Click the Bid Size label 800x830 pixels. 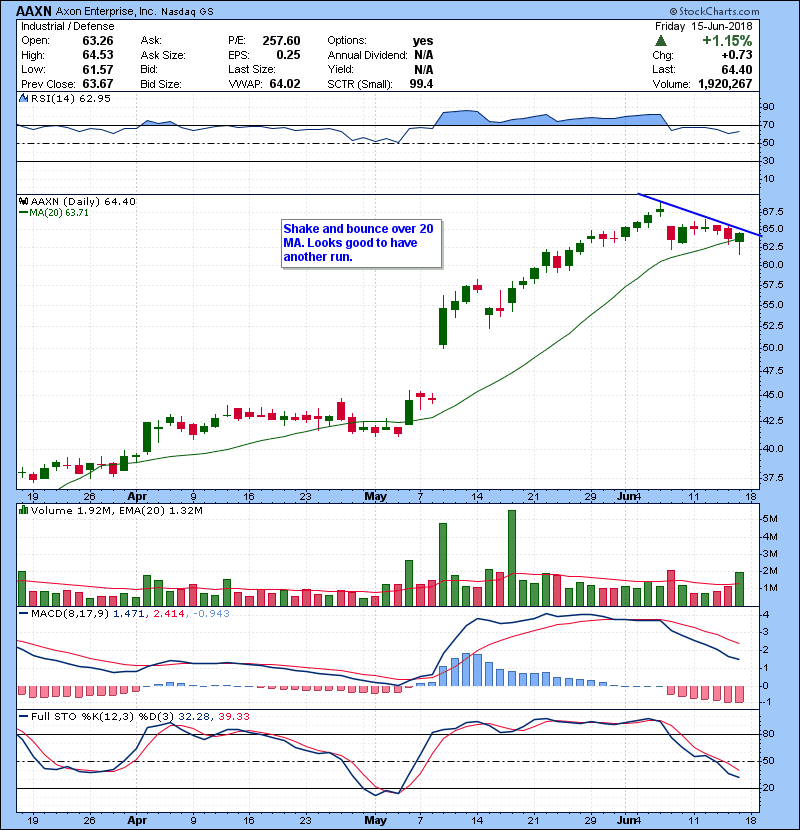tap(161, 84)
